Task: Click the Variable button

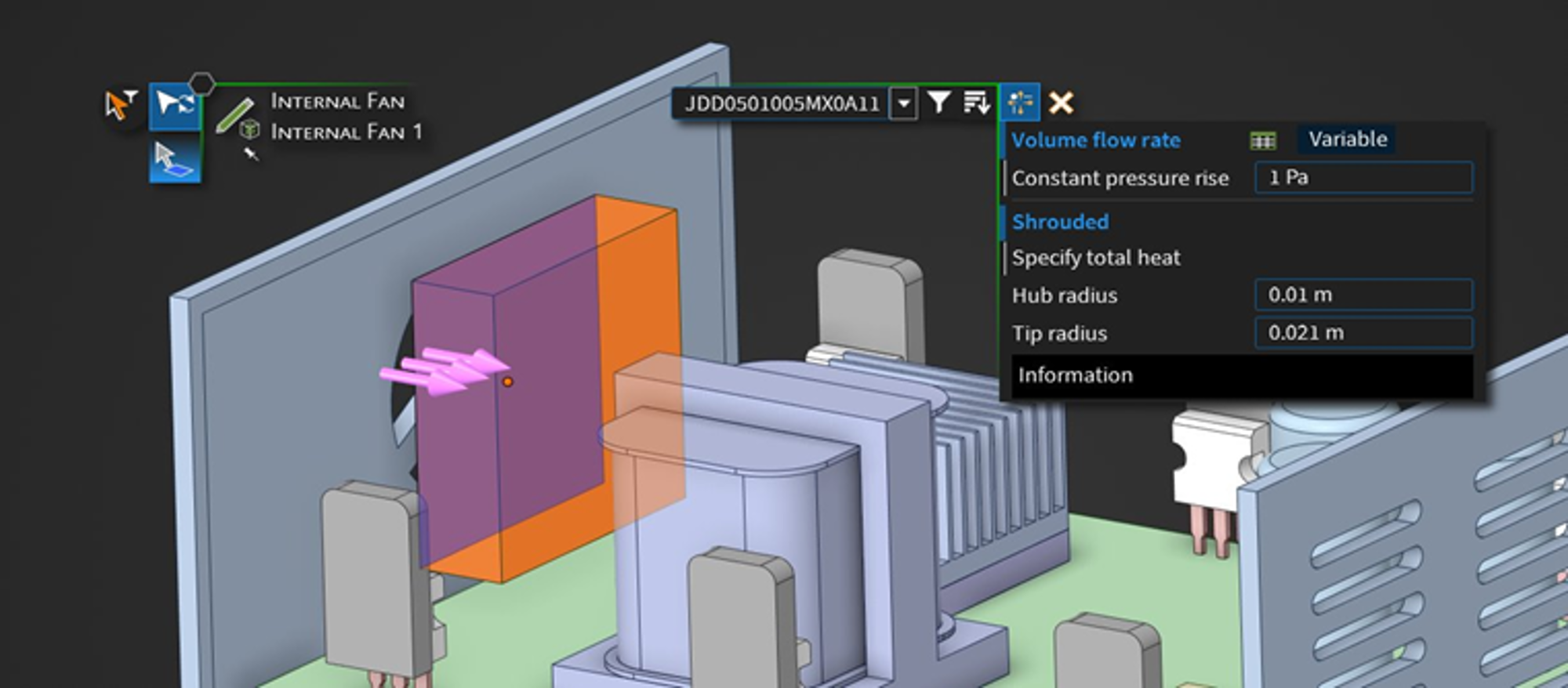Action: click(1347, 139)
